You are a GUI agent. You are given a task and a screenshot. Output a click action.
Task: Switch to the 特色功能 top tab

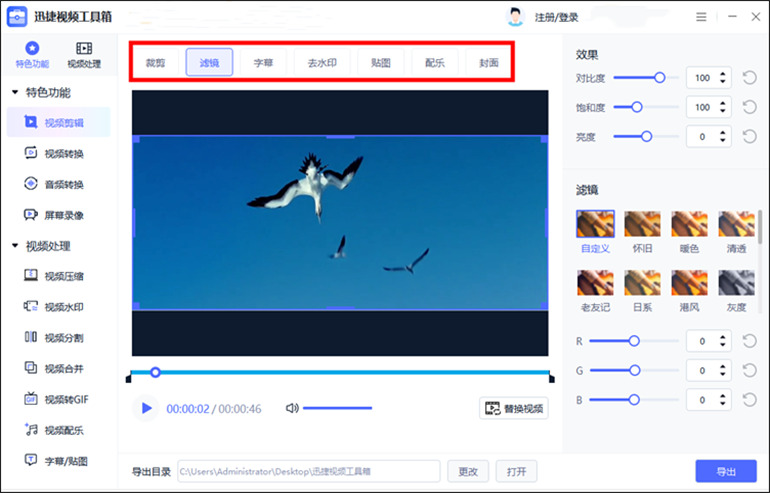click(32, 55)
